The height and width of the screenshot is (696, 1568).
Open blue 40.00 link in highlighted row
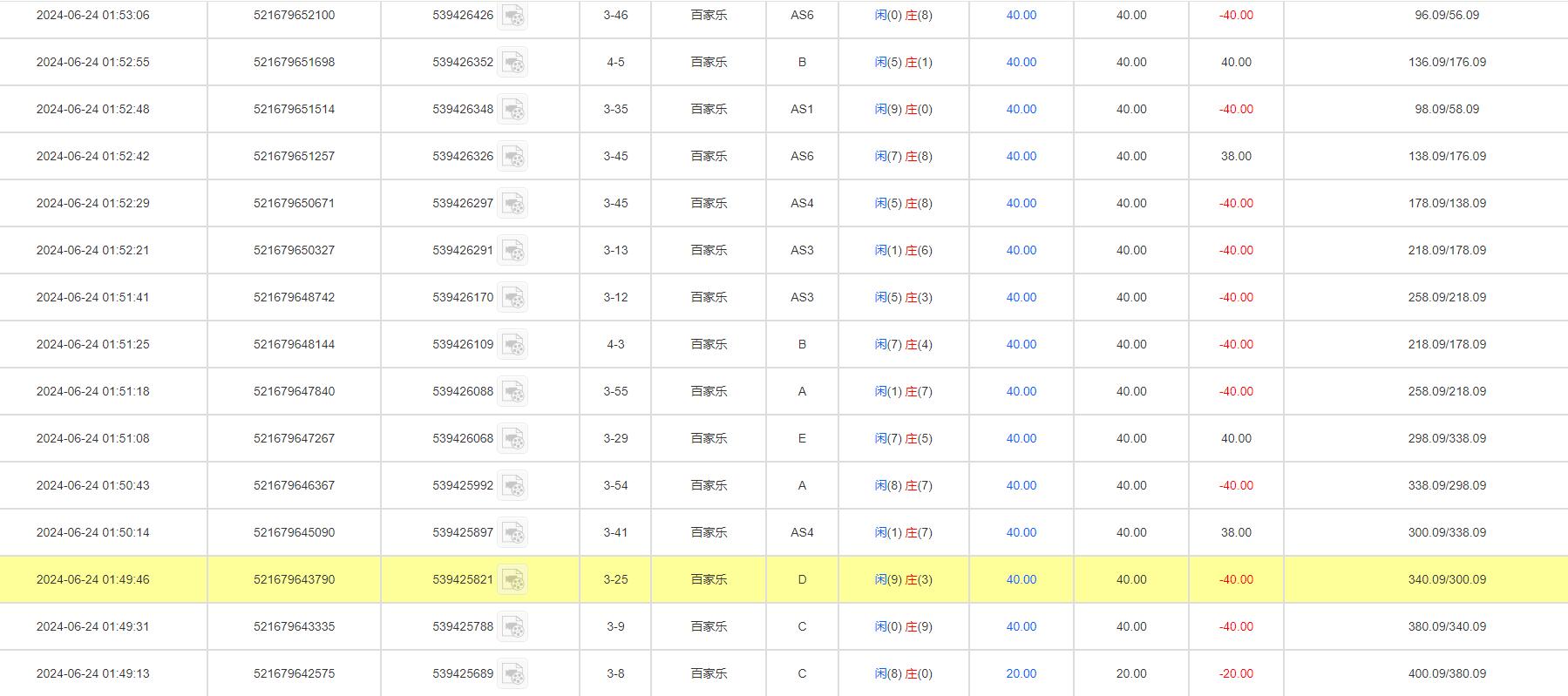click(x=1021, y=579)
